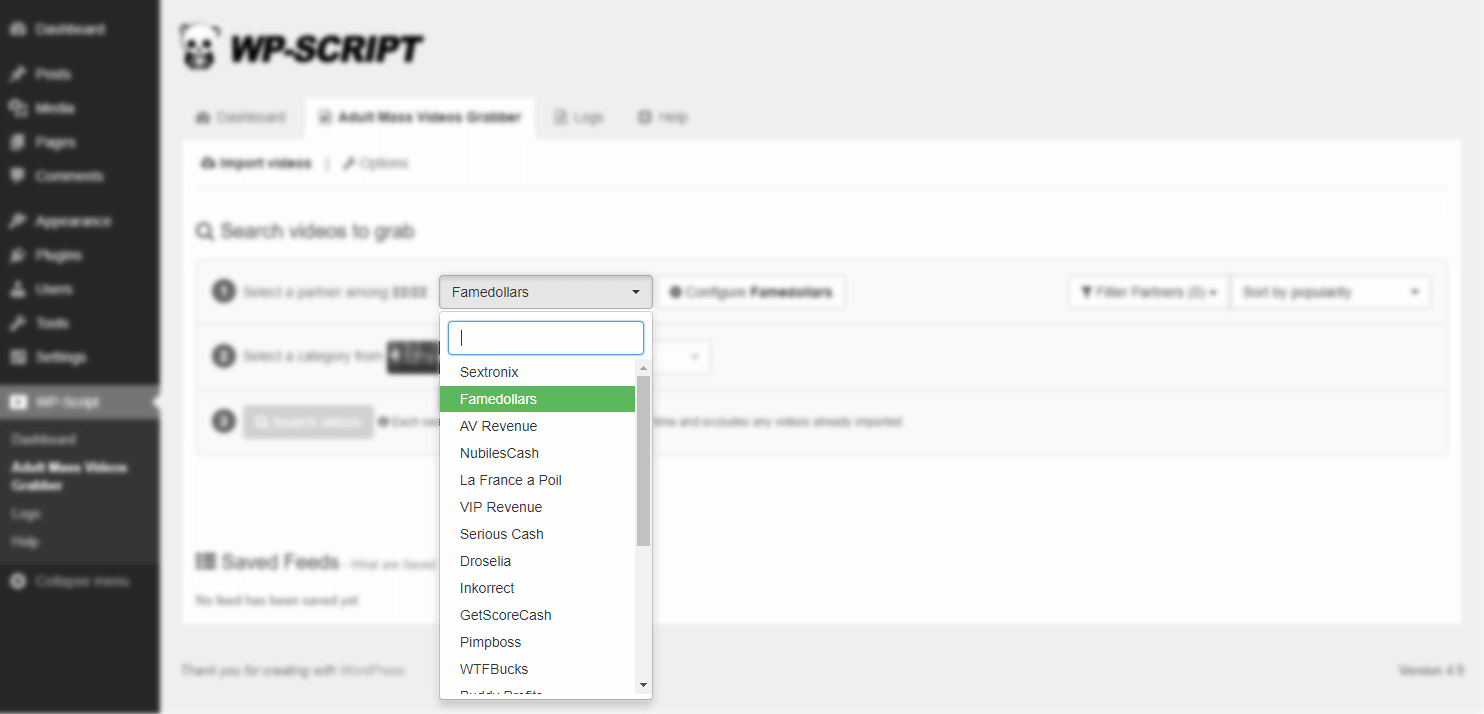Open Dashboard under the WP-Script submenu
This screenshot has height=714, width=1484.
click(43, 439)
